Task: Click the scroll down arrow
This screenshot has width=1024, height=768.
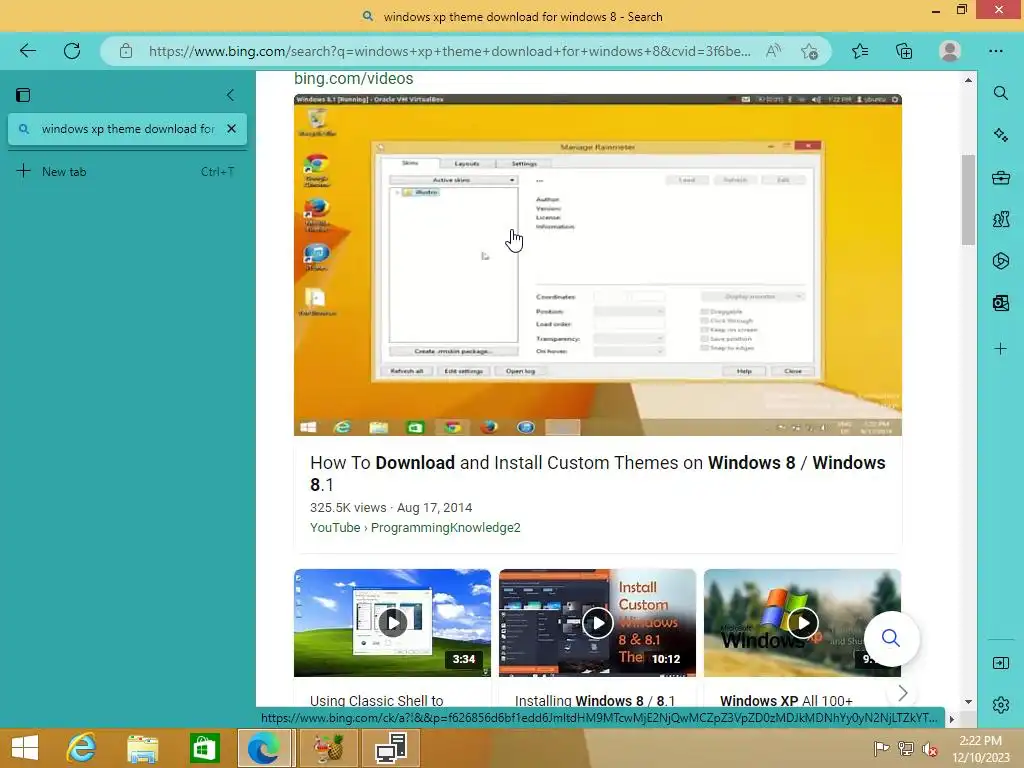Action: [x=968, y=701]
